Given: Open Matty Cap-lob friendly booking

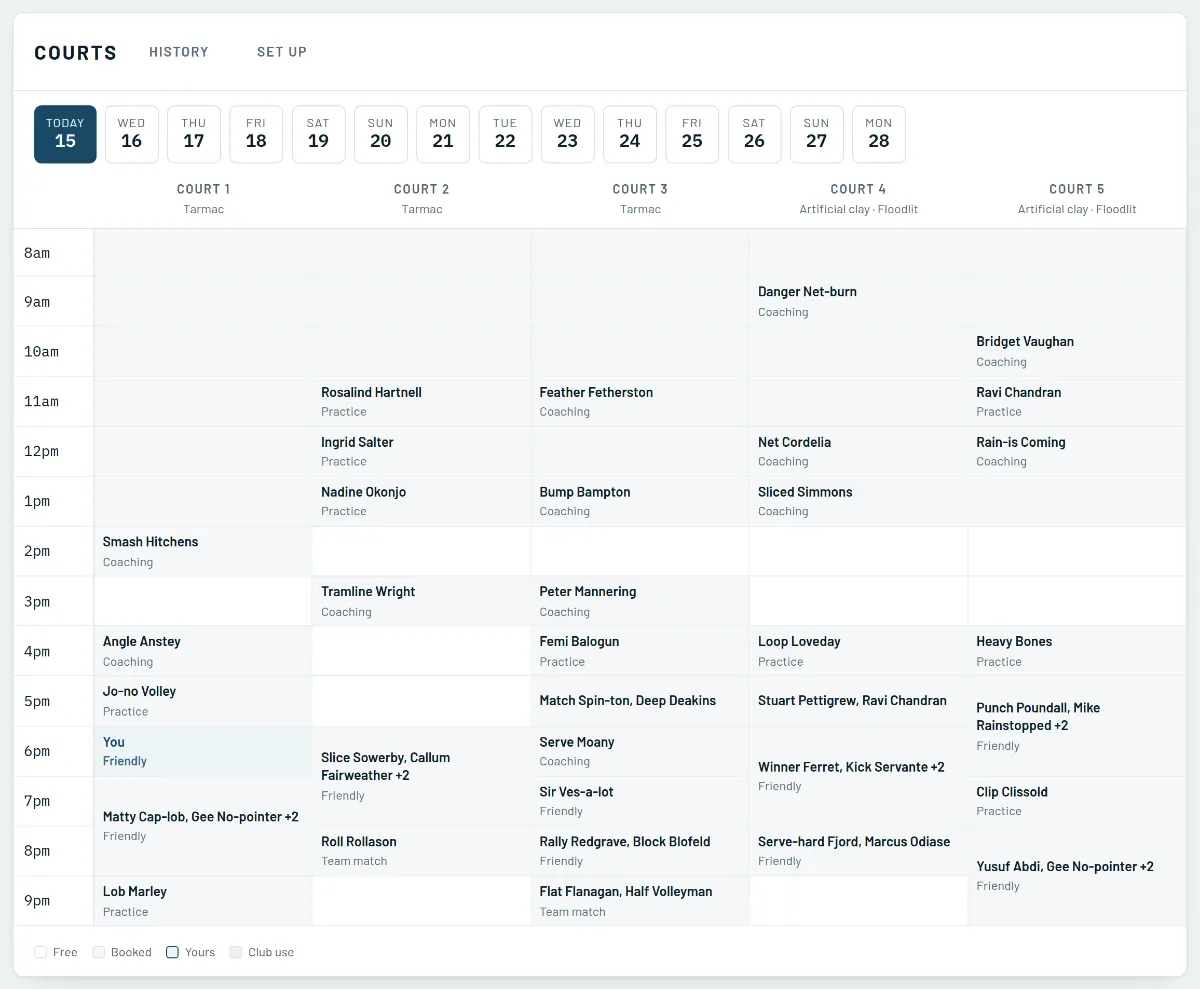Looking at the screenshot, I should [x=203, y=826].
